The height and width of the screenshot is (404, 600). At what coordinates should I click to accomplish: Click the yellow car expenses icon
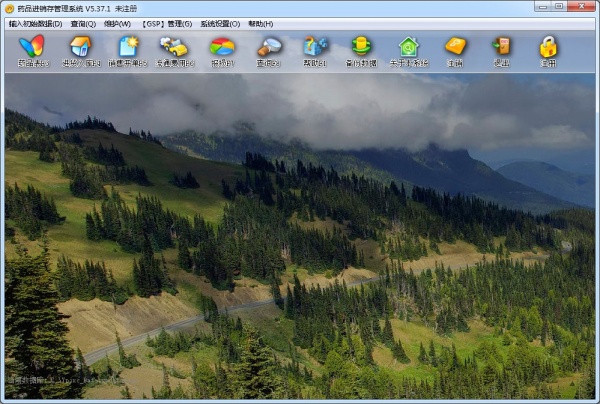(x=174, y=50)
